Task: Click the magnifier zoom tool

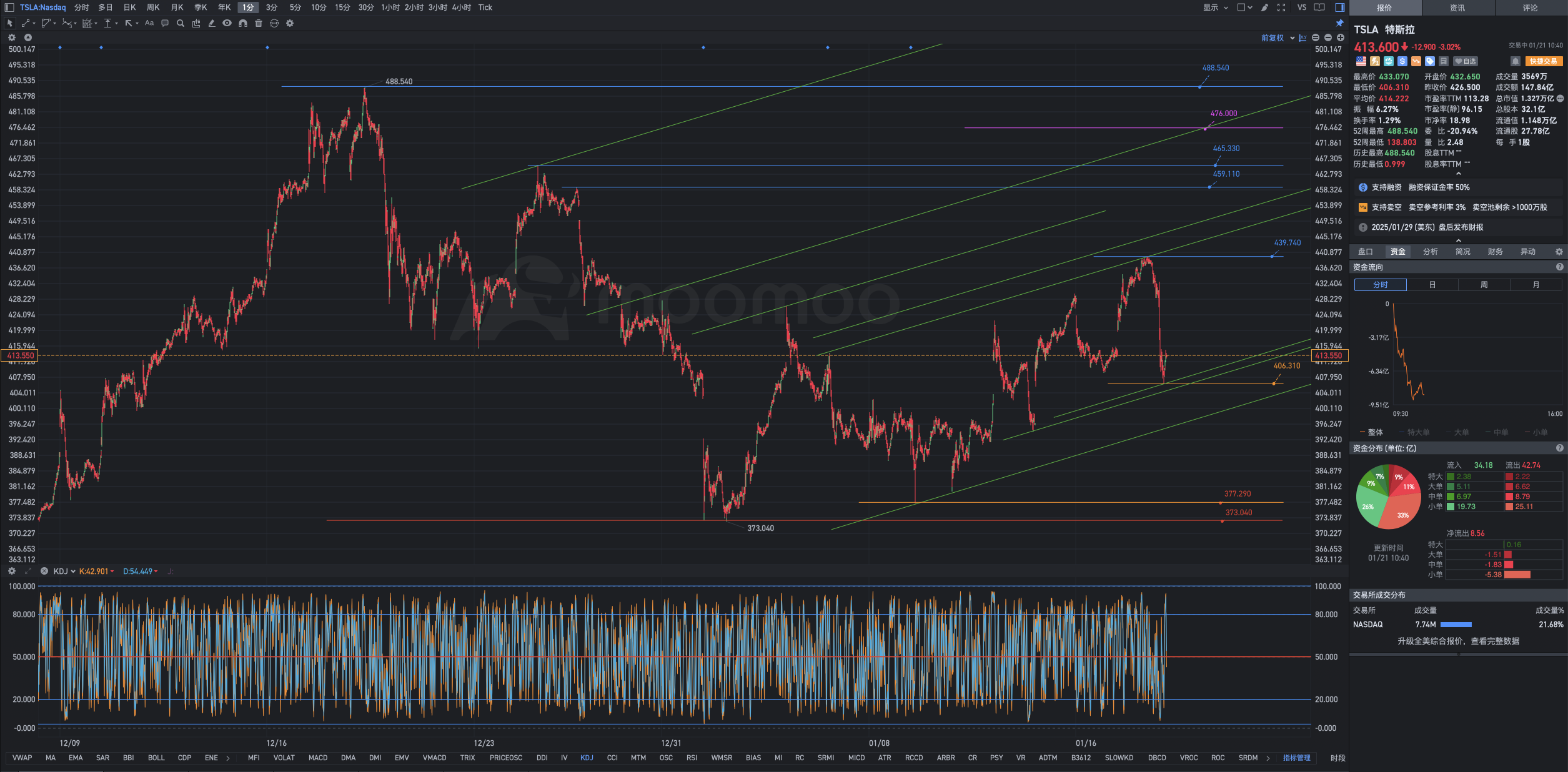Action: 181,23
